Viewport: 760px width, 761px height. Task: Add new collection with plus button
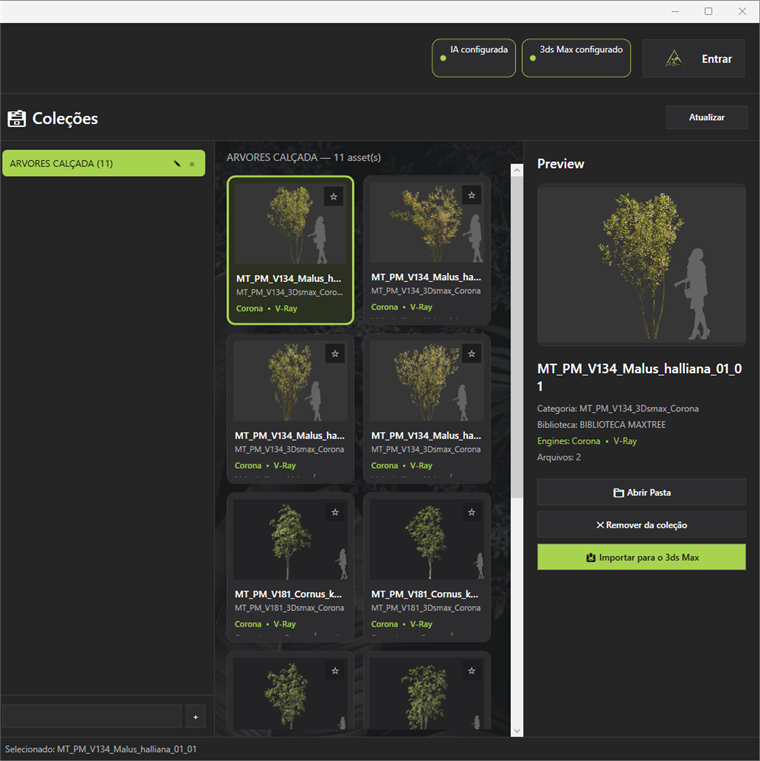(x=196, y=717)
